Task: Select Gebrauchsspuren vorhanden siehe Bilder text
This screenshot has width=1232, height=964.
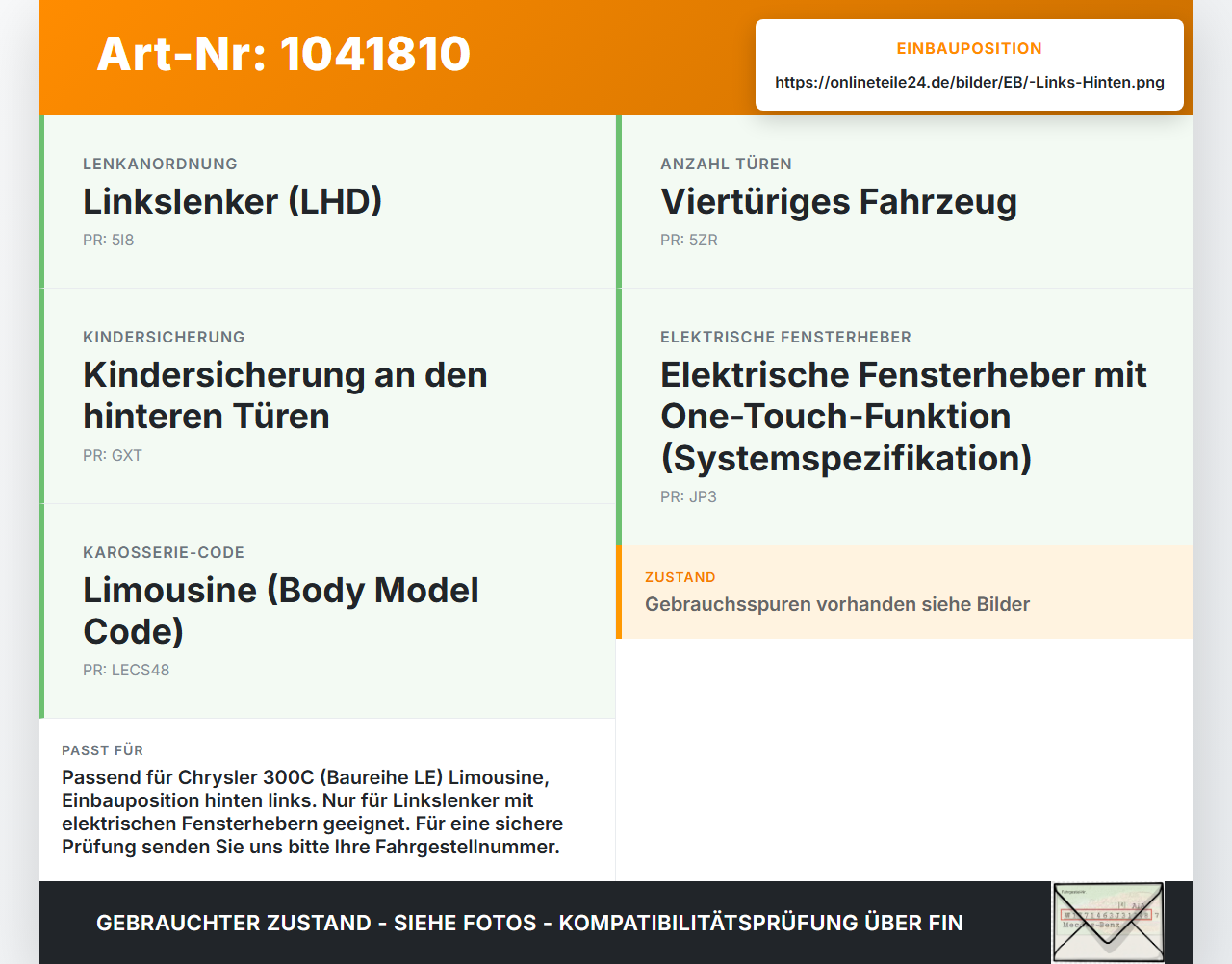Action: (x=837, y=604)
